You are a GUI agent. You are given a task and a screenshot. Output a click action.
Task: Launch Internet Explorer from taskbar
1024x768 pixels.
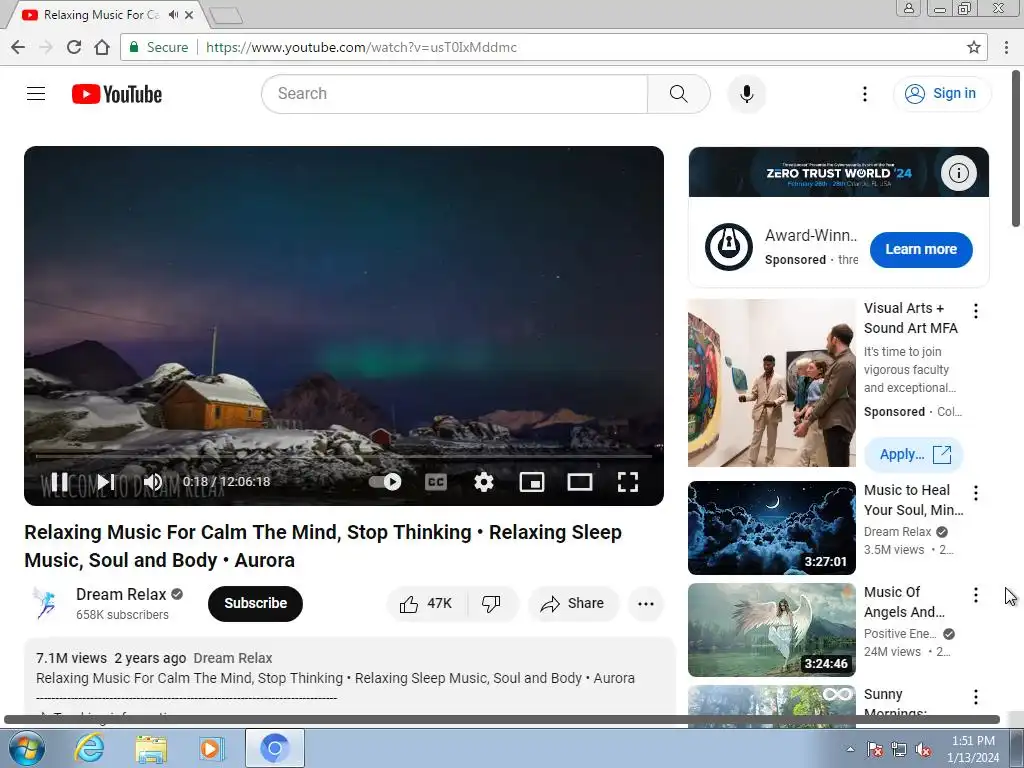89,748
